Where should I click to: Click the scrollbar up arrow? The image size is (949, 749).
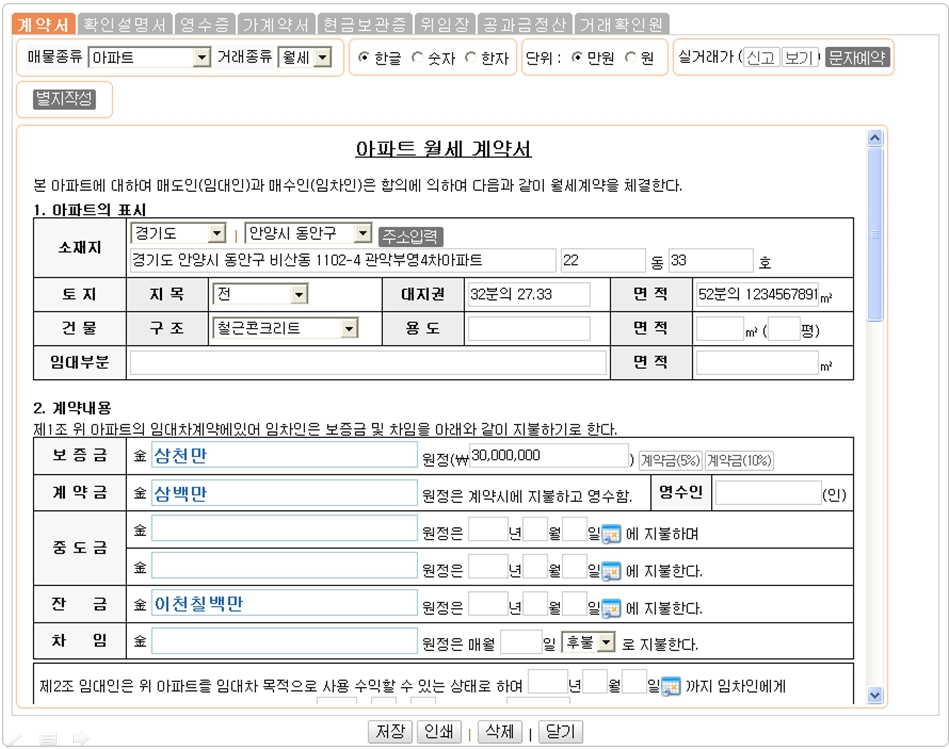click(x=876, y=138)
